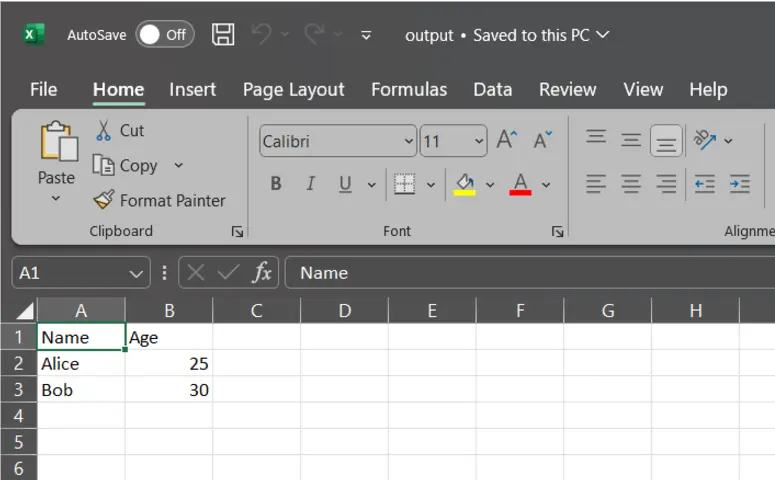Switch to the Data tab
The image size is (775, 480).
[493, 89]
